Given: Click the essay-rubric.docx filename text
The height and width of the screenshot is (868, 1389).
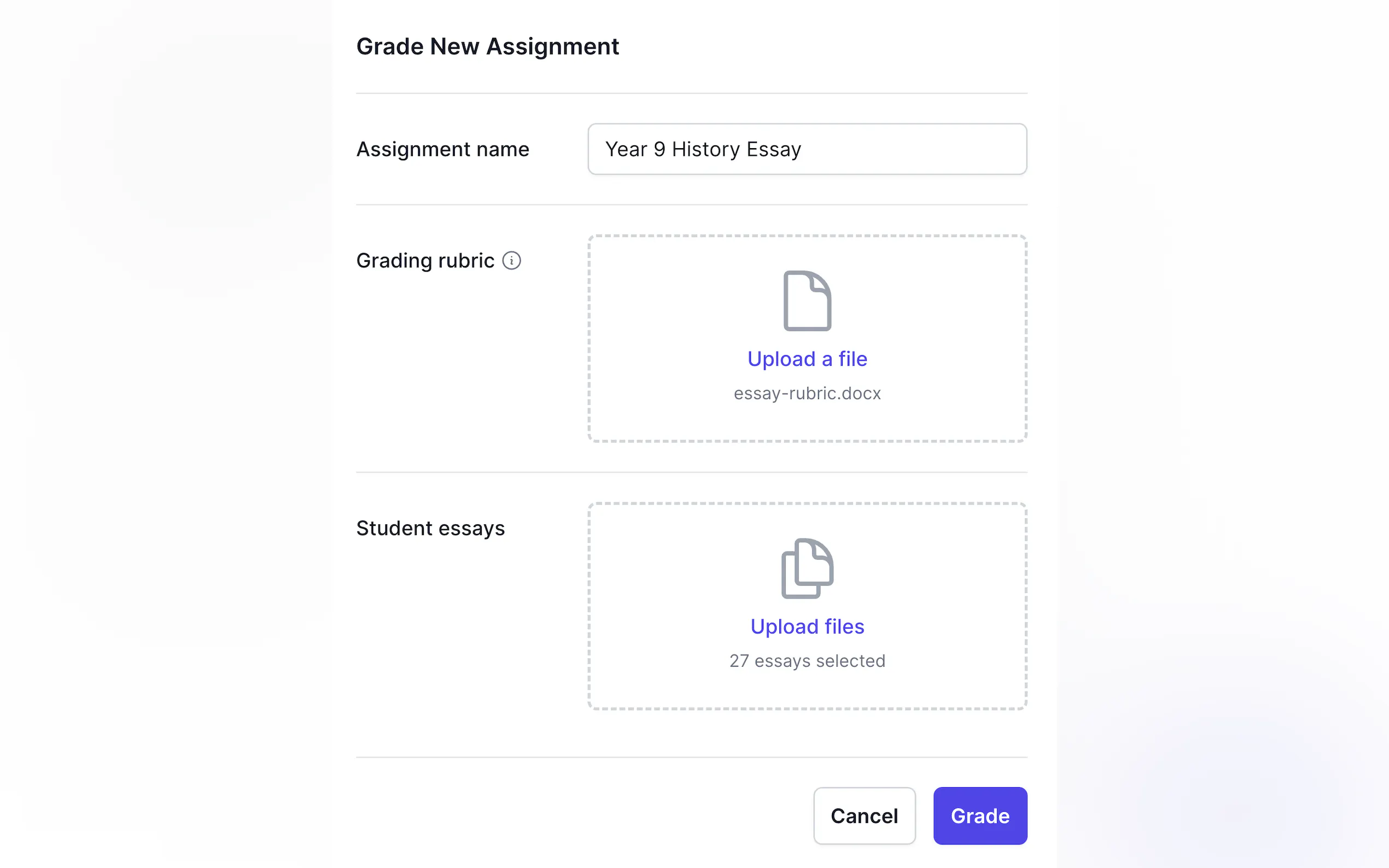Looking at the screenshot, I should (x=807, y=393).
